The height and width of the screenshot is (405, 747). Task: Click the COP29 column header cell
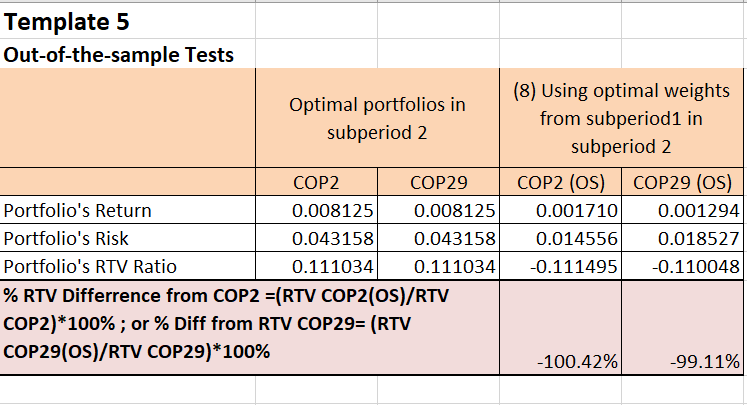438,183
